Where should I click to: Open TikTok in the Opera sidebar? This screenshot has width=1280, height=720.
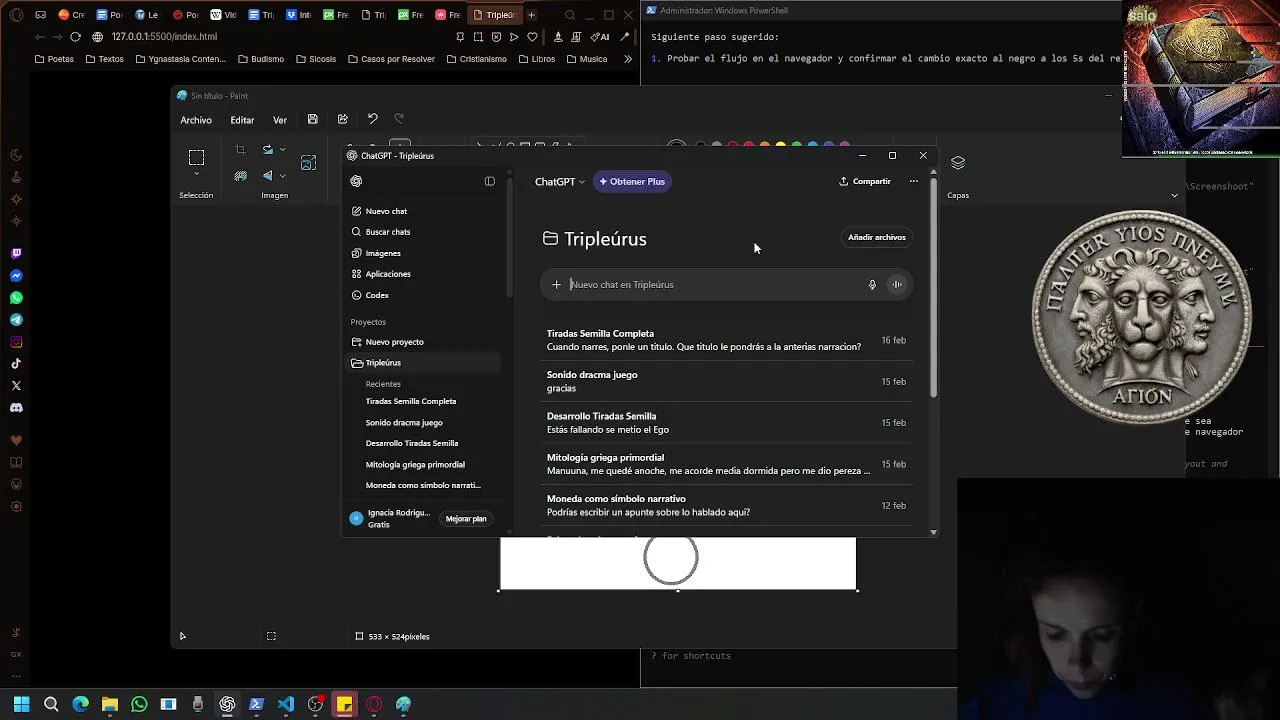[x=16, y=364]
